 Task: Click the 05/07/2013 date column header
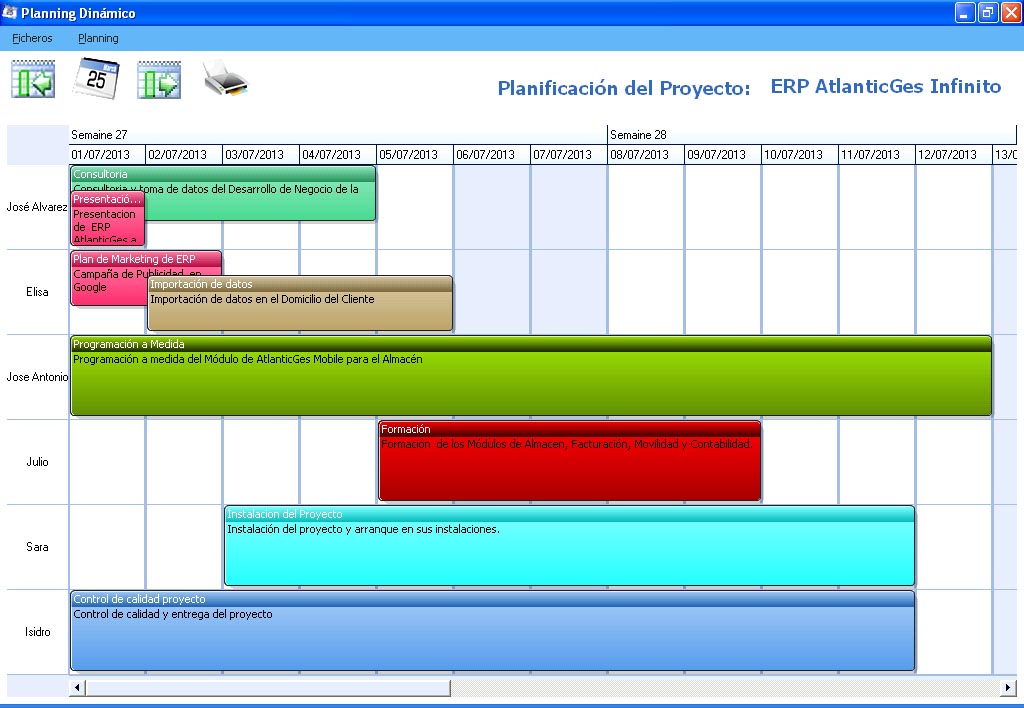(x=415, y=154)
